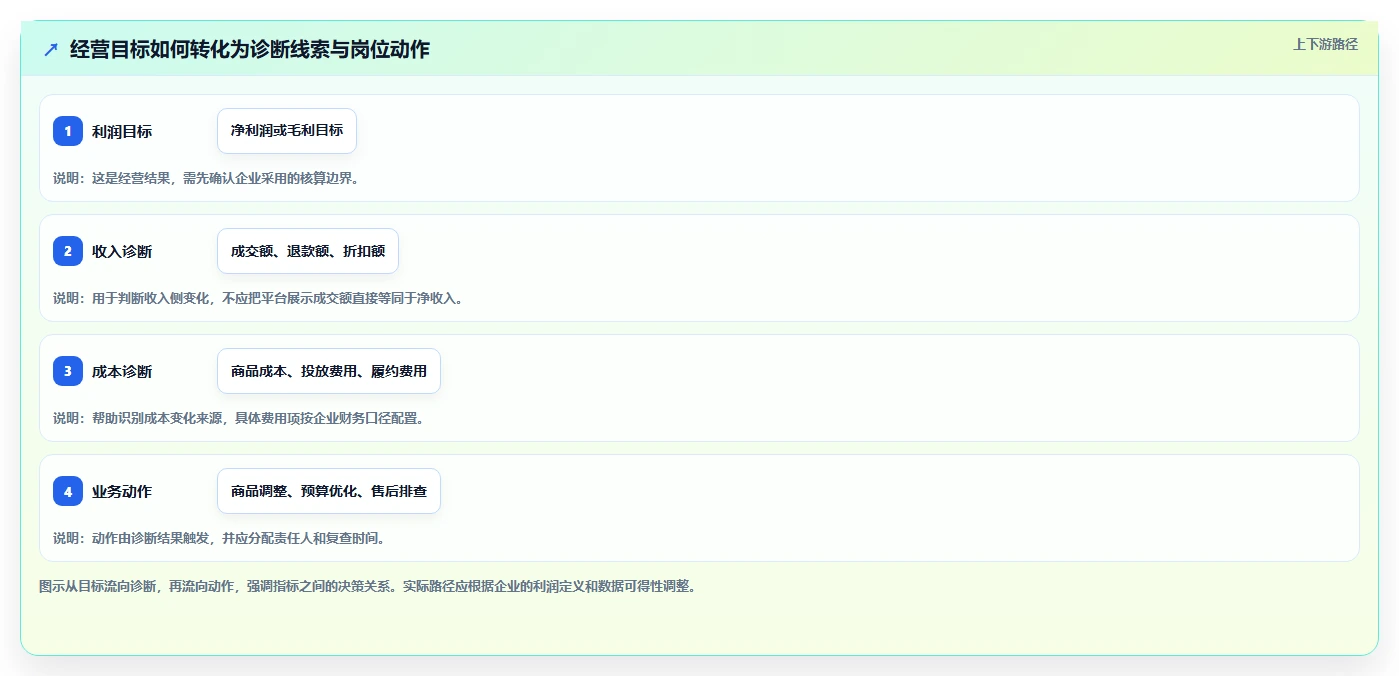The image size is (1399, 676).
Task: Click the 利润目标 step label
Action: click(122, 131)
